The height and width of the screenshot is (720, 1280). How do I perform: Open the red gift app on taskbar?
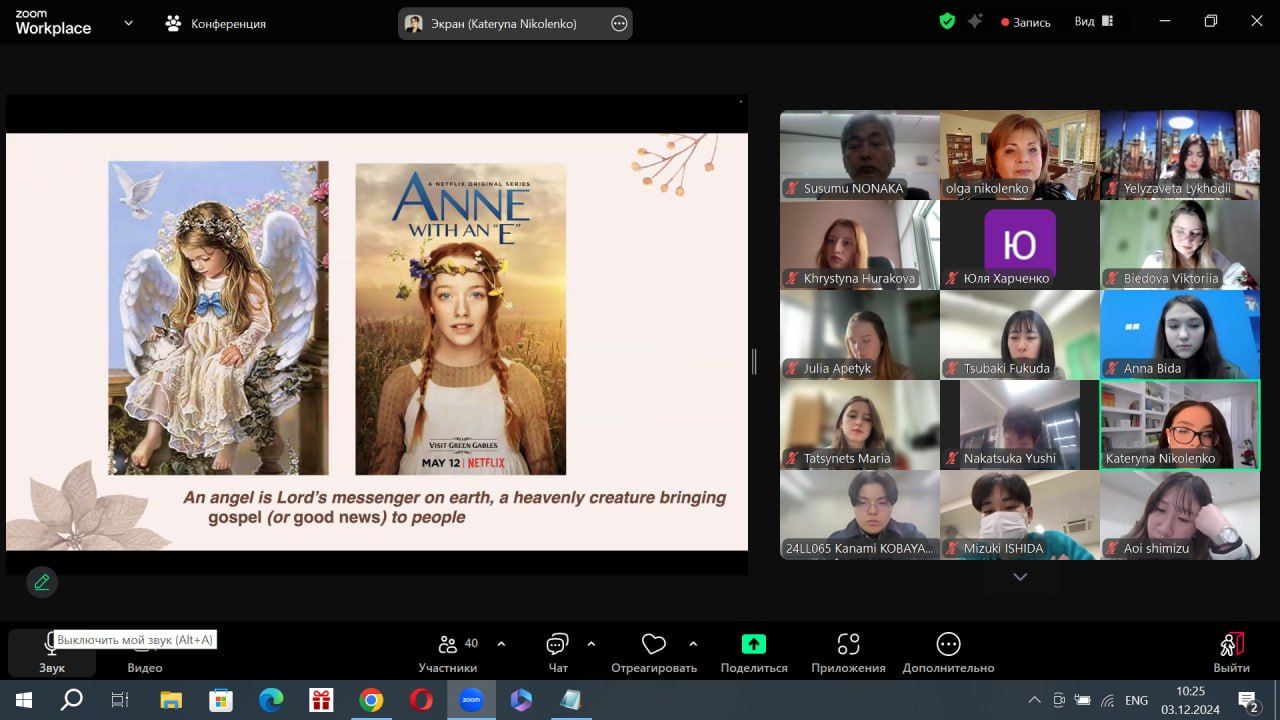tap(321, 700)
